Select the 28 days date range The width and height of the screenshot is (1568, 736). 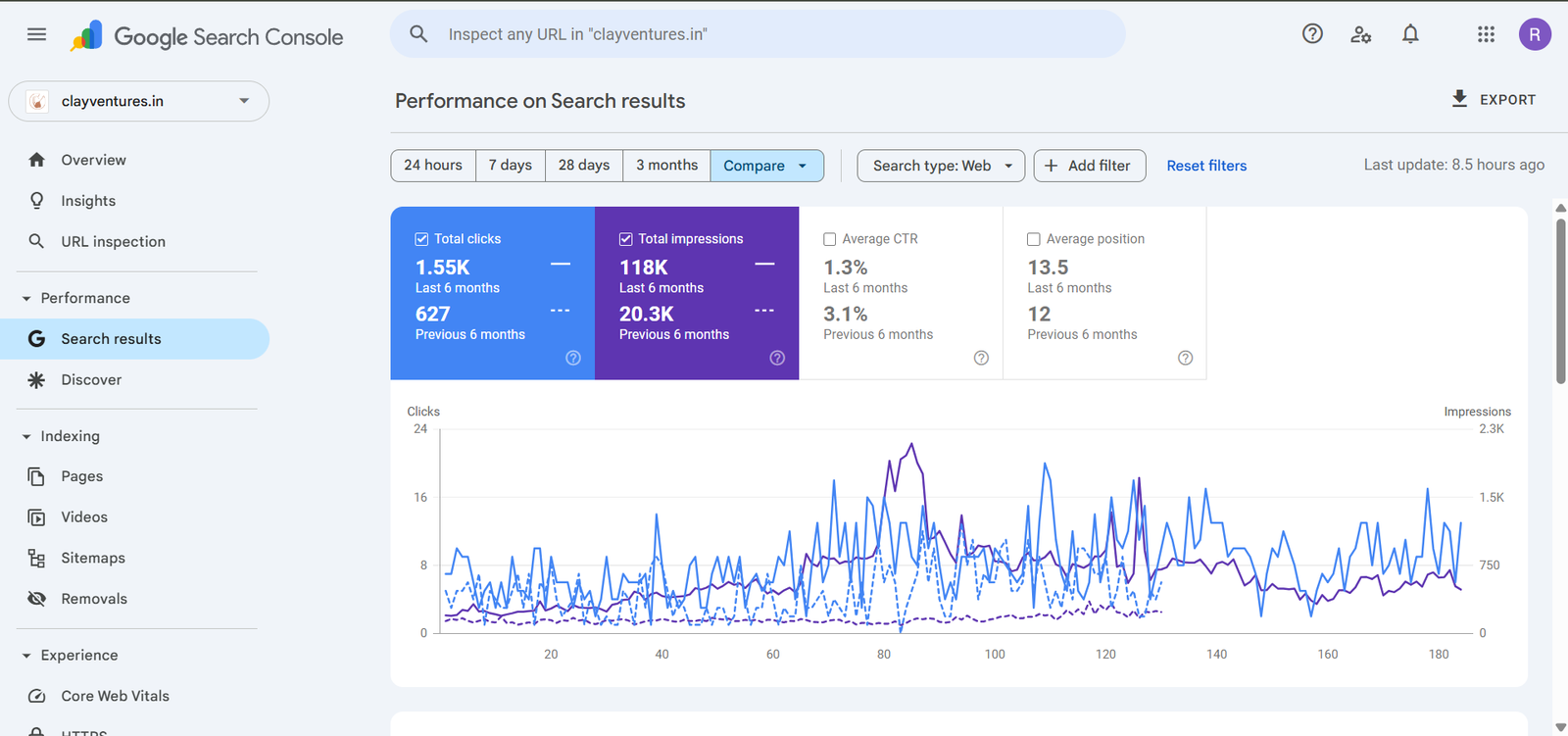pyautogui.click(x=583, y=166)
